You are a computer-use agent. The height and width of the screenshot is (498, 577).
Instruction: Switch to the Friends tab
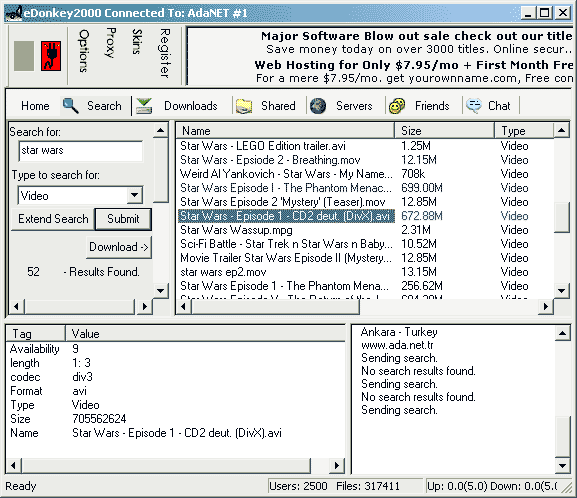[432, 106]
